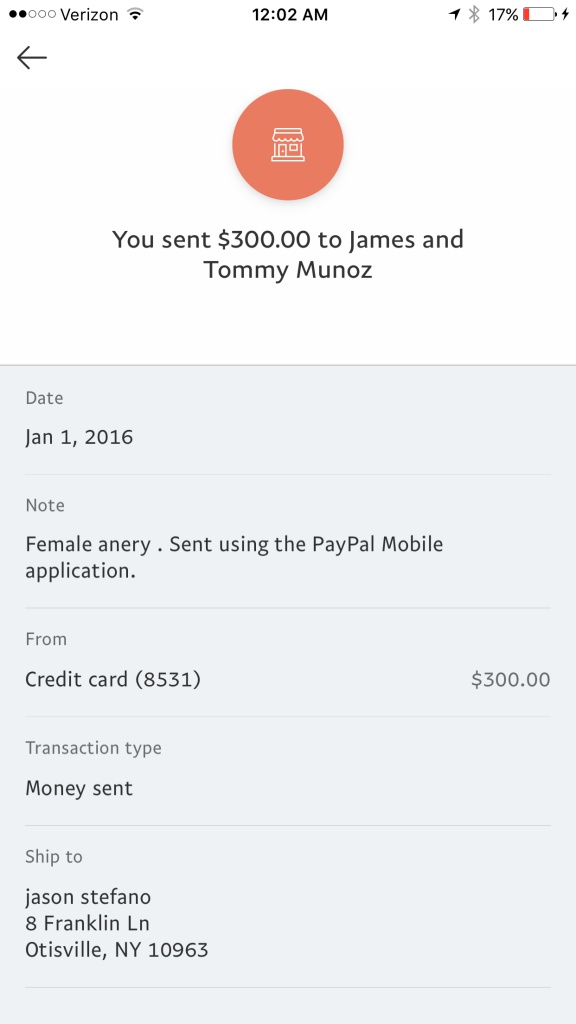
Task: Tap the Bluetooth status bar icon
Action: (x=475, y=14)
